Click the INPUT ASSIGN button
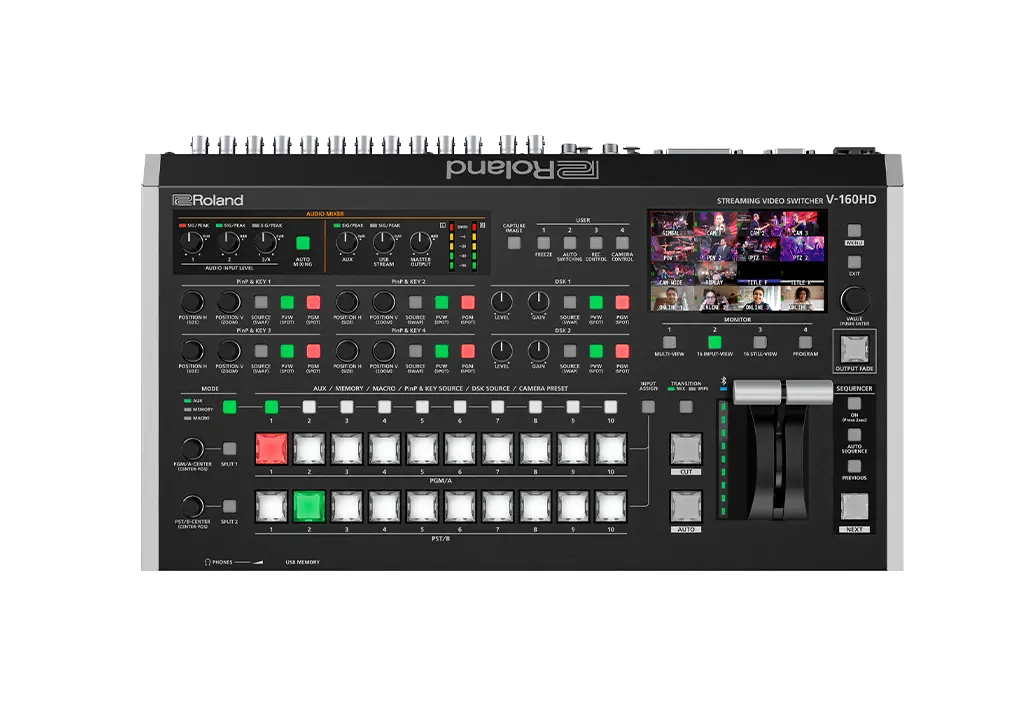The height and width of the screenshot is (706, 1024). click(648, 407)
